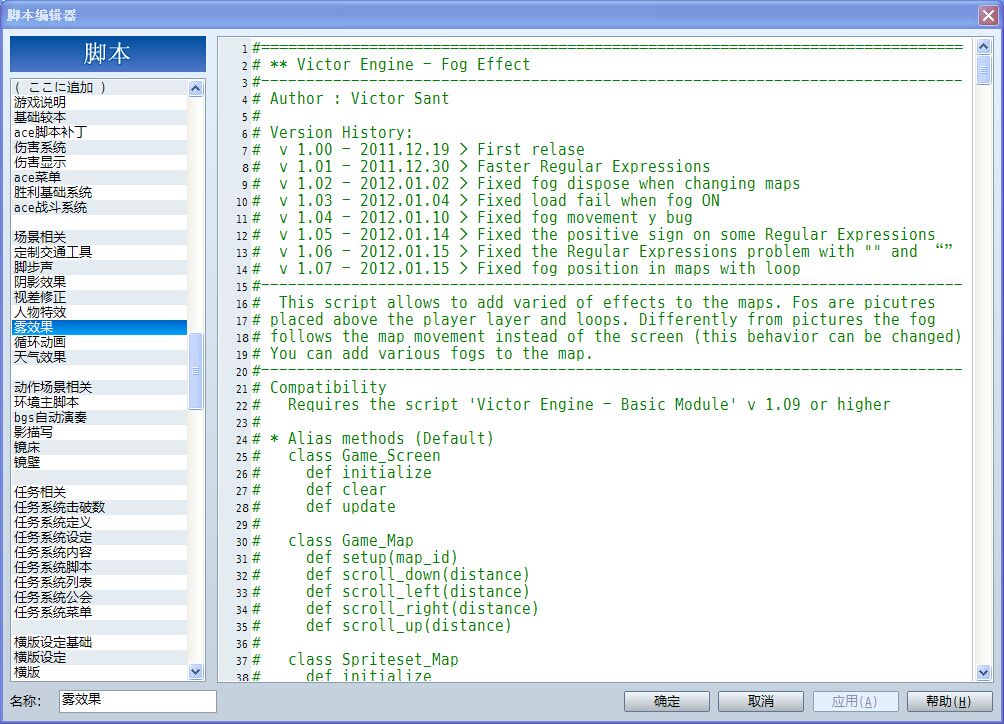Select the 游戏说明 script
This screenshot has height=724, width=1004.
(x=100, y=102)
